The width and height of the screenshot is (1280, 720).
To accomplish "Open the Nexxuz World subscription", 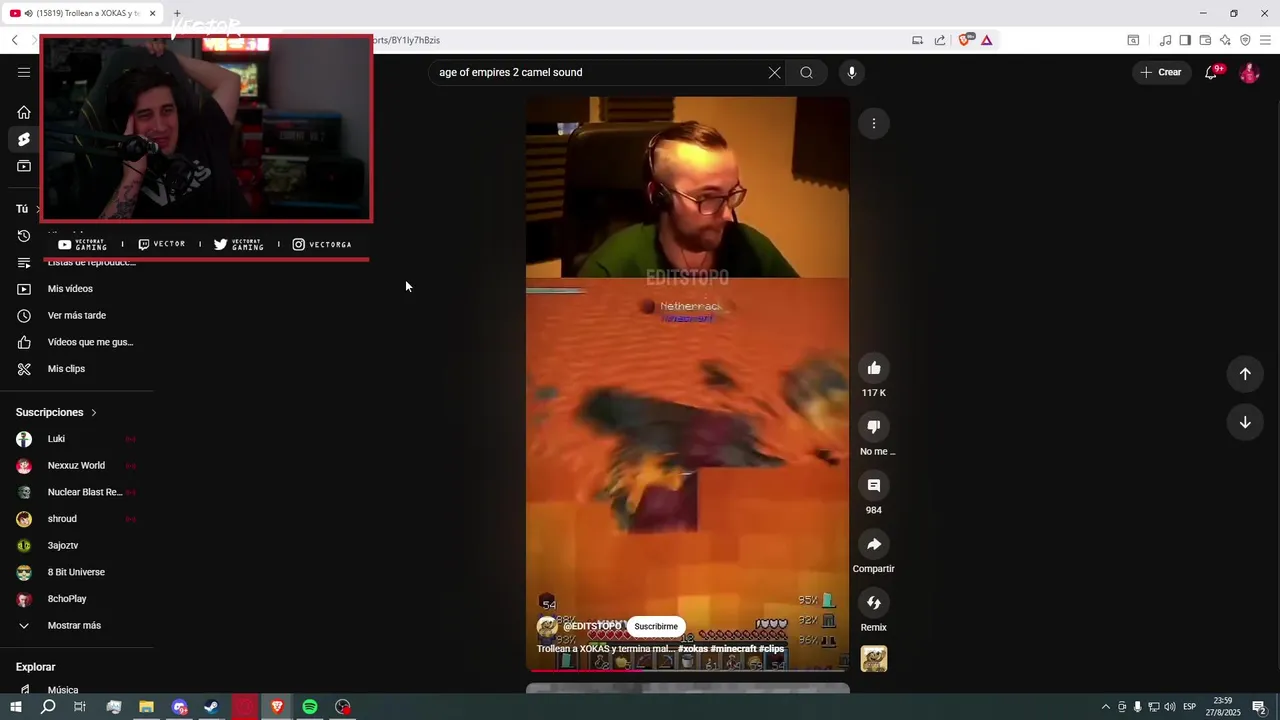I will coord(78,466).
